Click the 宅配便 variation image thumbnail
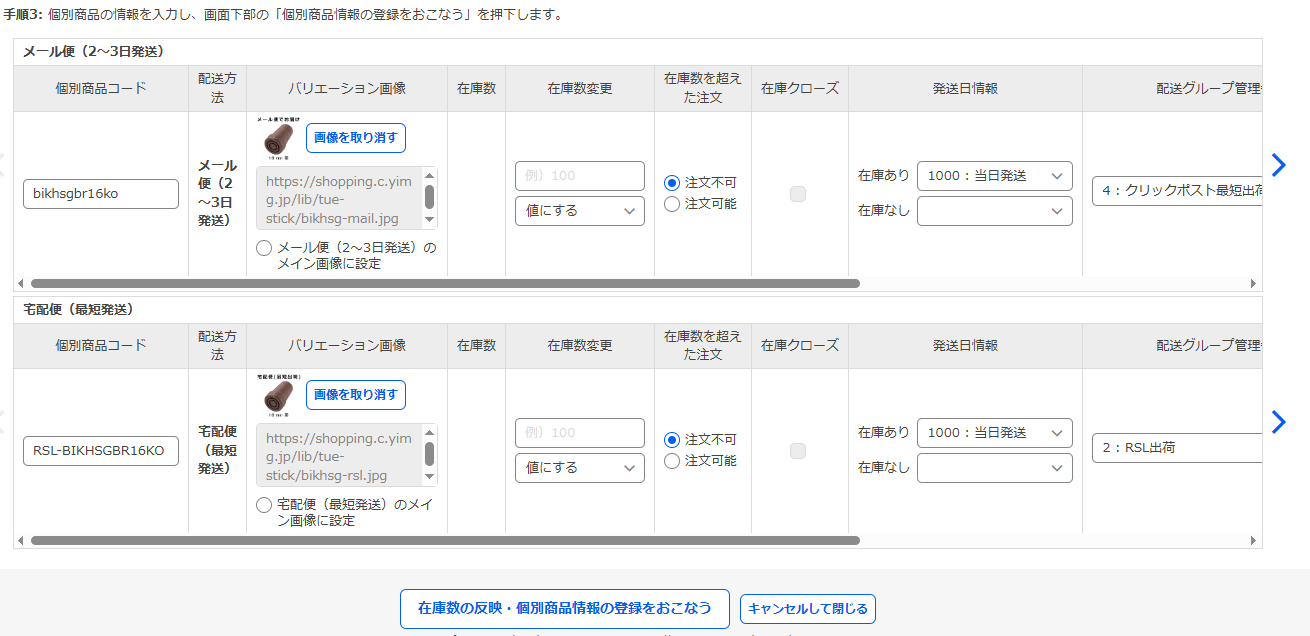The image size is (1310, 636). tap(277, 395)
